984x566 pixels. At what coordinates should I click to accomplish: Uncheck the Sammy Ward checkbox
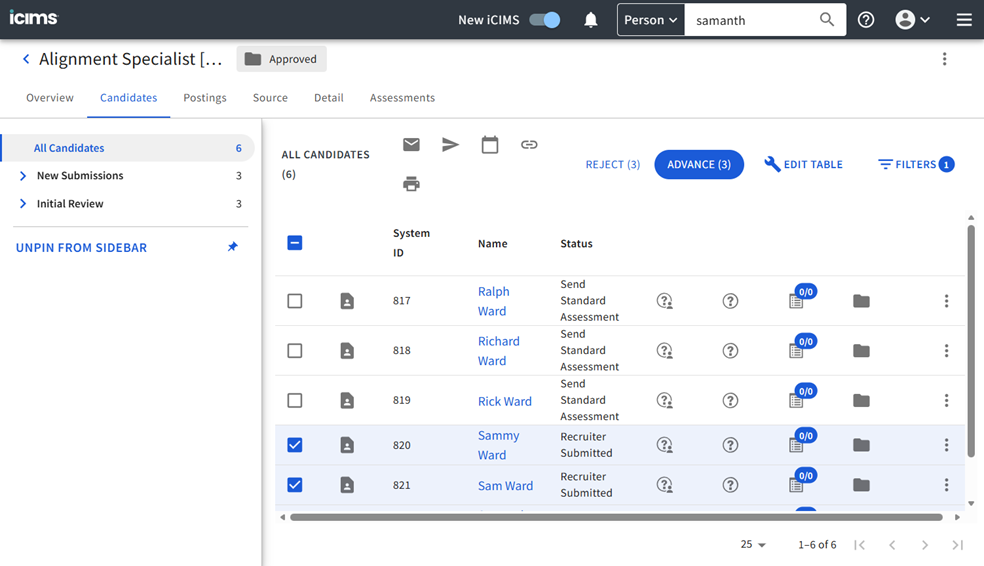tap(295, 445)
